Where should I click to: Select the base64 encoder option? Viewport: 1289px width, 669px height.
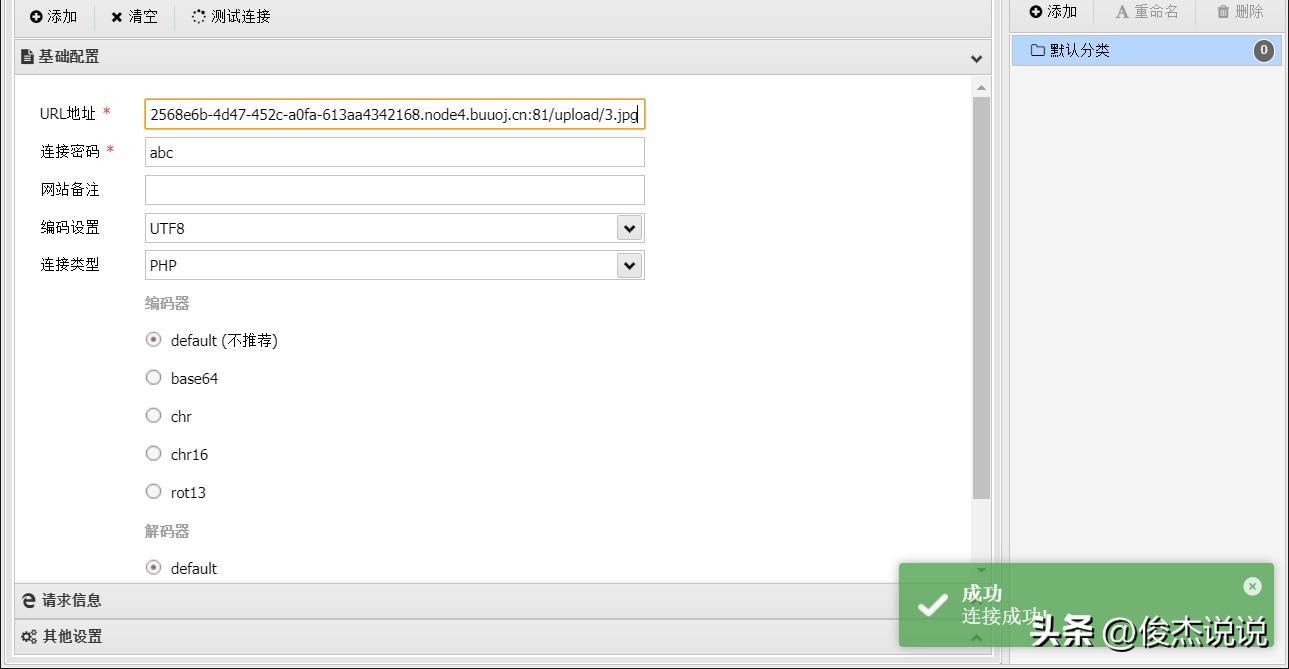tap(153, 378)
